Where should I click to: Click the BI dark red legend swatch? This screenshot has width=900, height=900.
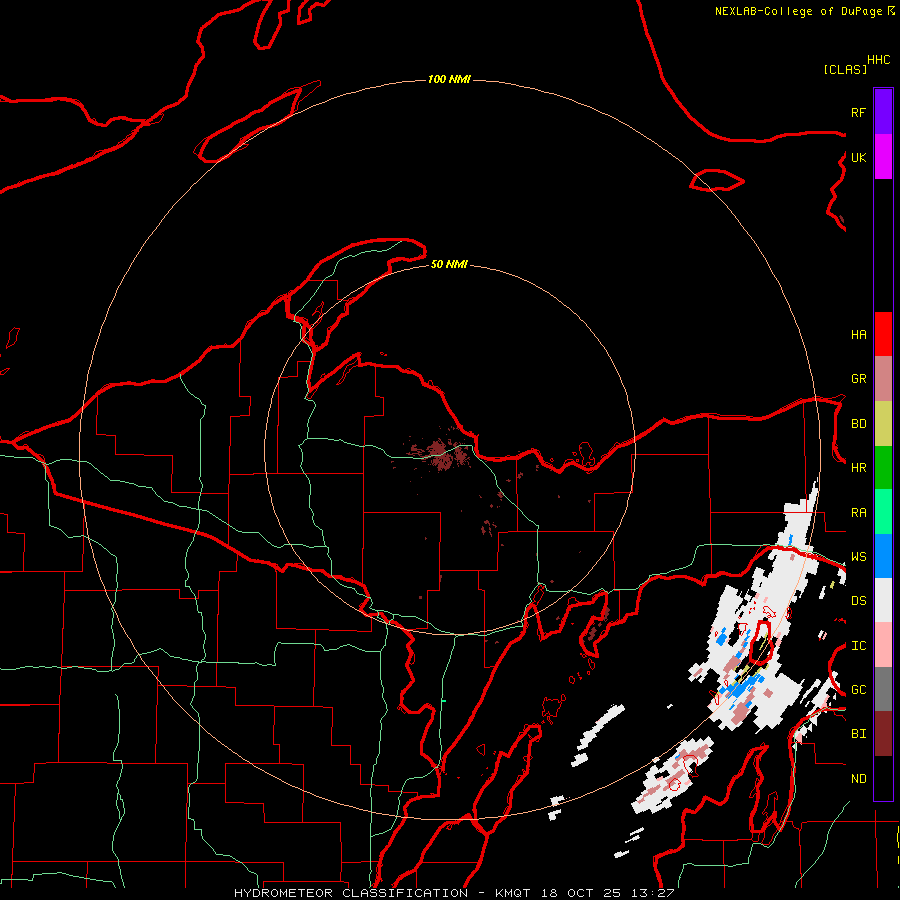(x=883, y=734)
